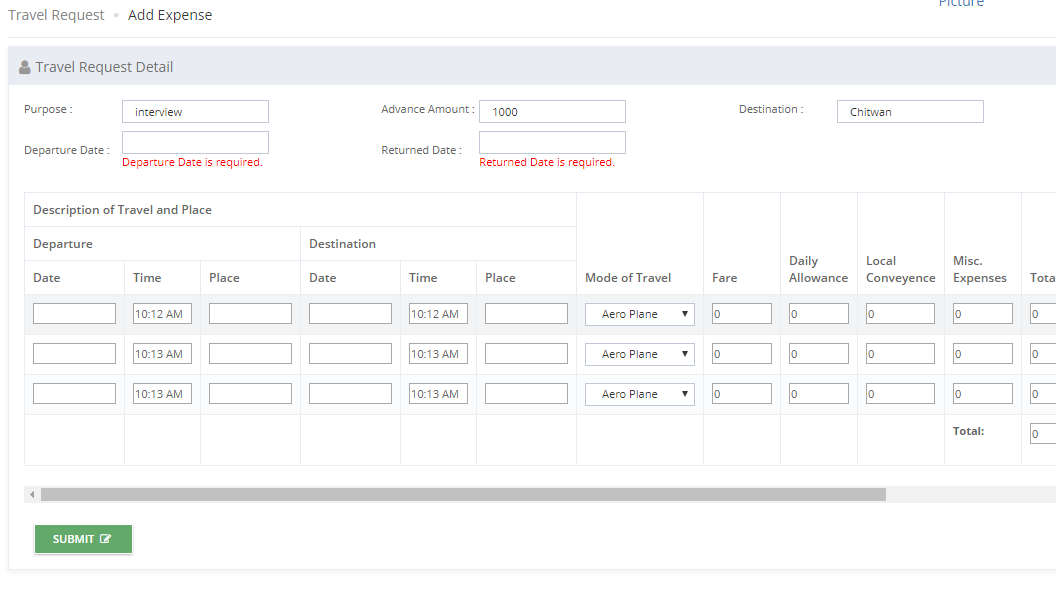The image size is (1056, 594).
Task: Open the third row Aero Plane dropdown
Action: (639, 394)
